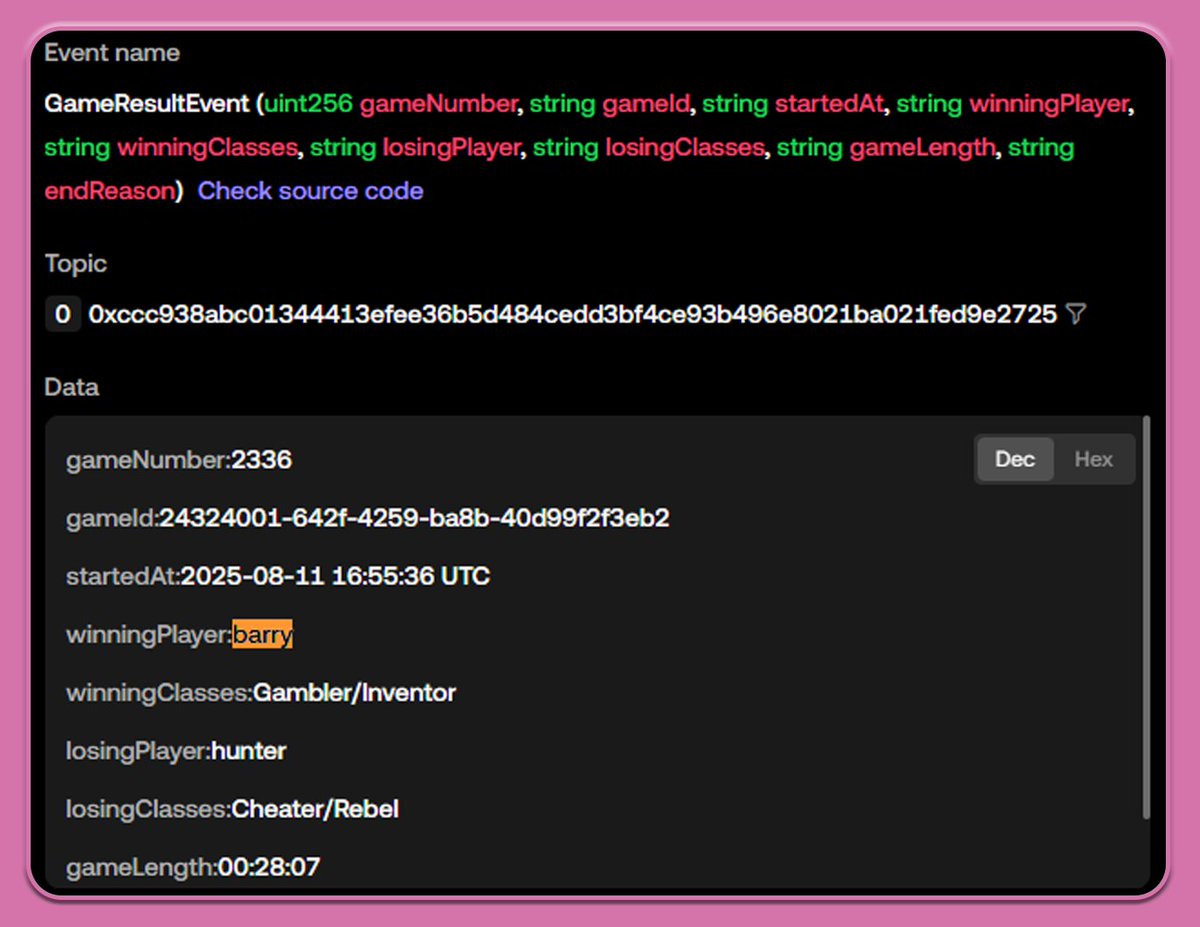Screen dimensions: 1200x927
Task: Switch data display to Hex
Action: point(1094,460)
